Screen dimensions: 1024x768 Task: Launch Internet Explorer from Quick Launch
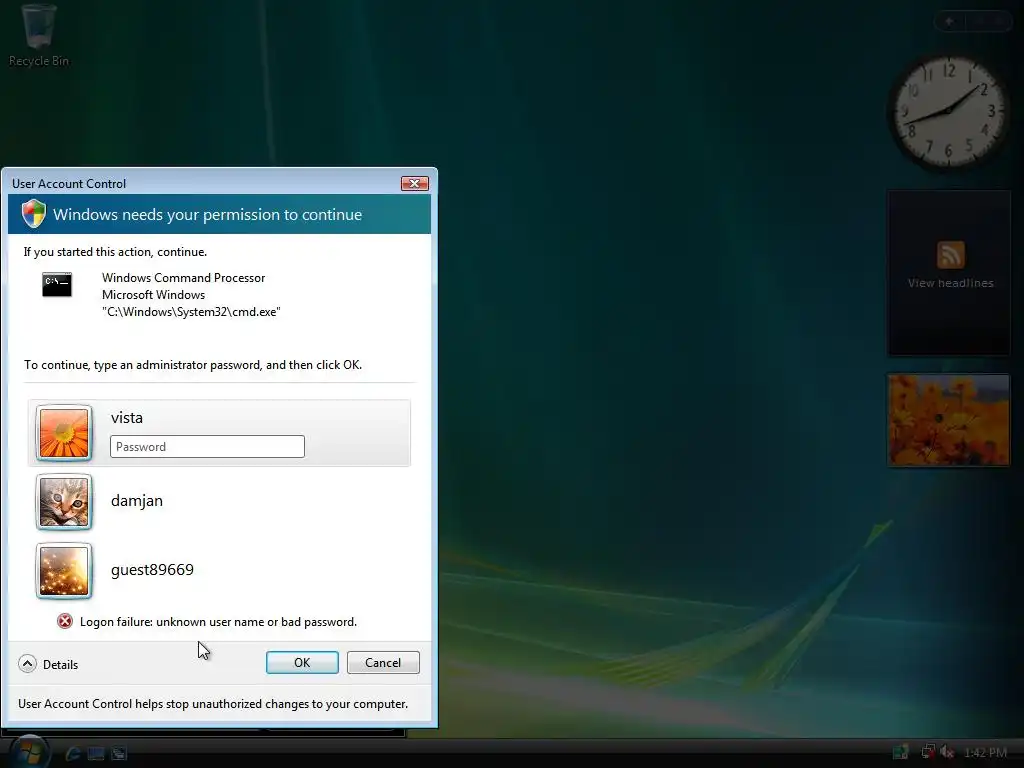pos(73,754)
